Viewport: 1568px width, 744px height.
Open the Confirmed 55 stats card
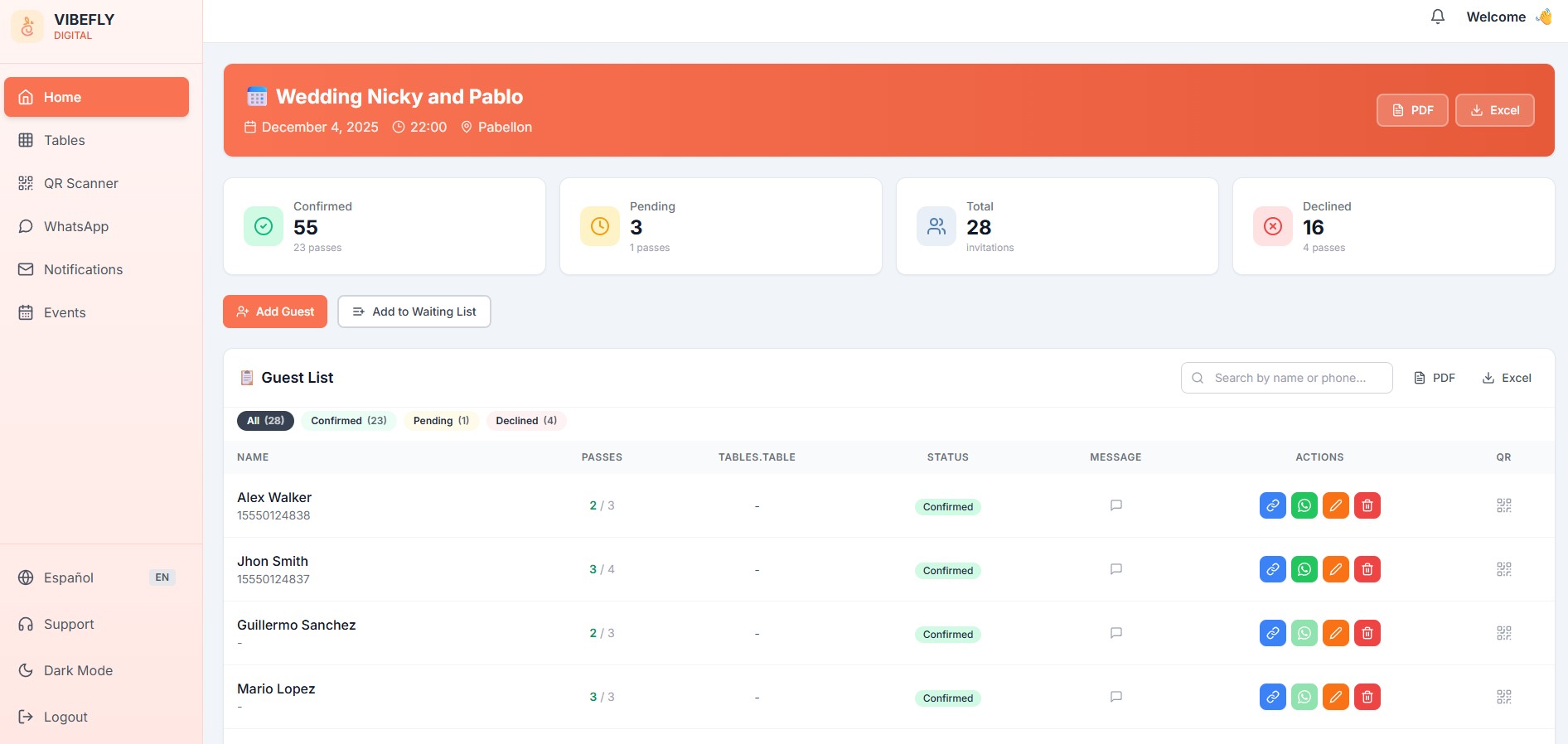pos(385,226)
